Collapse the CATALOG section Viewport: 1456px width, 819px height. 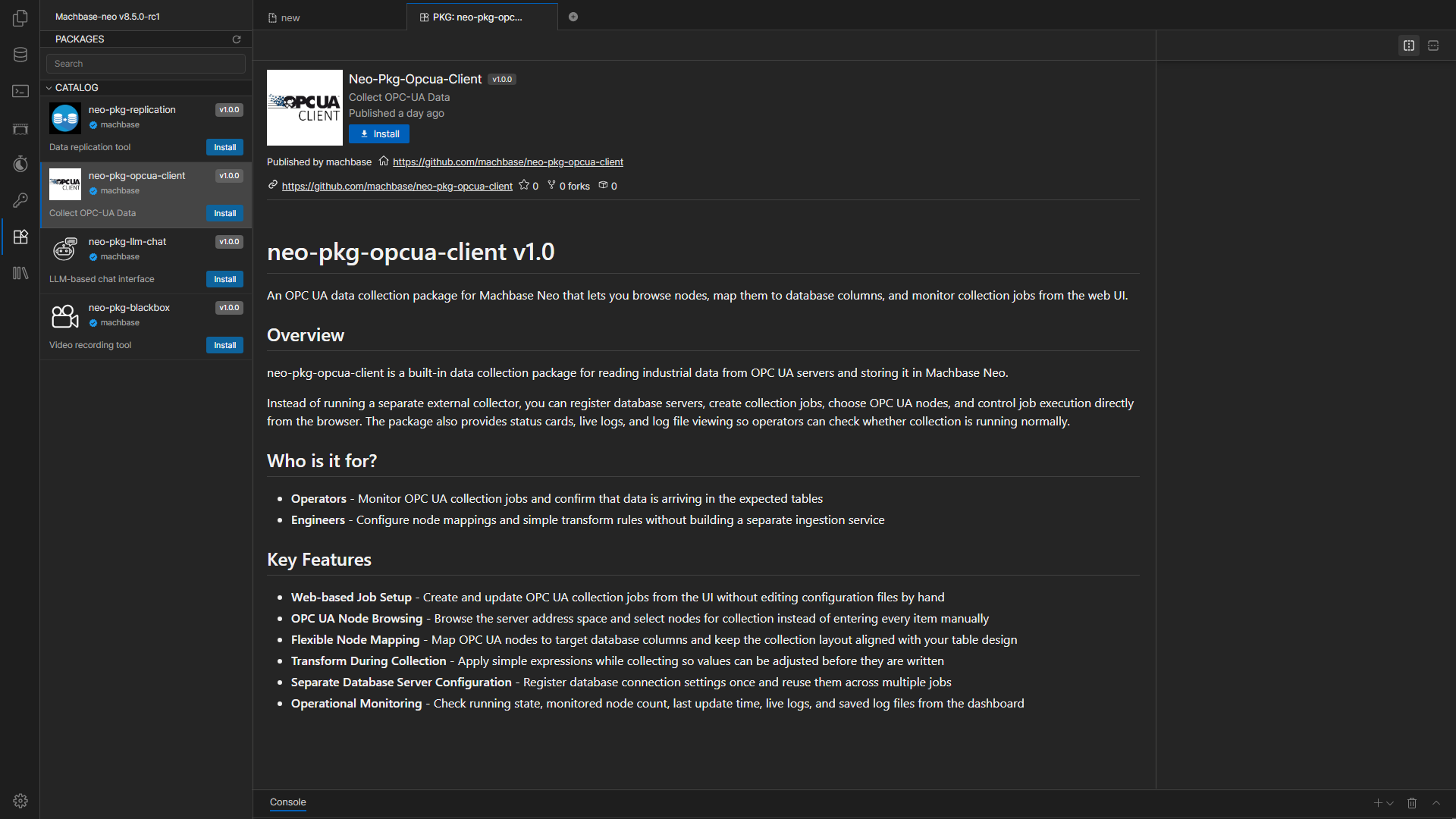point(49,88)
